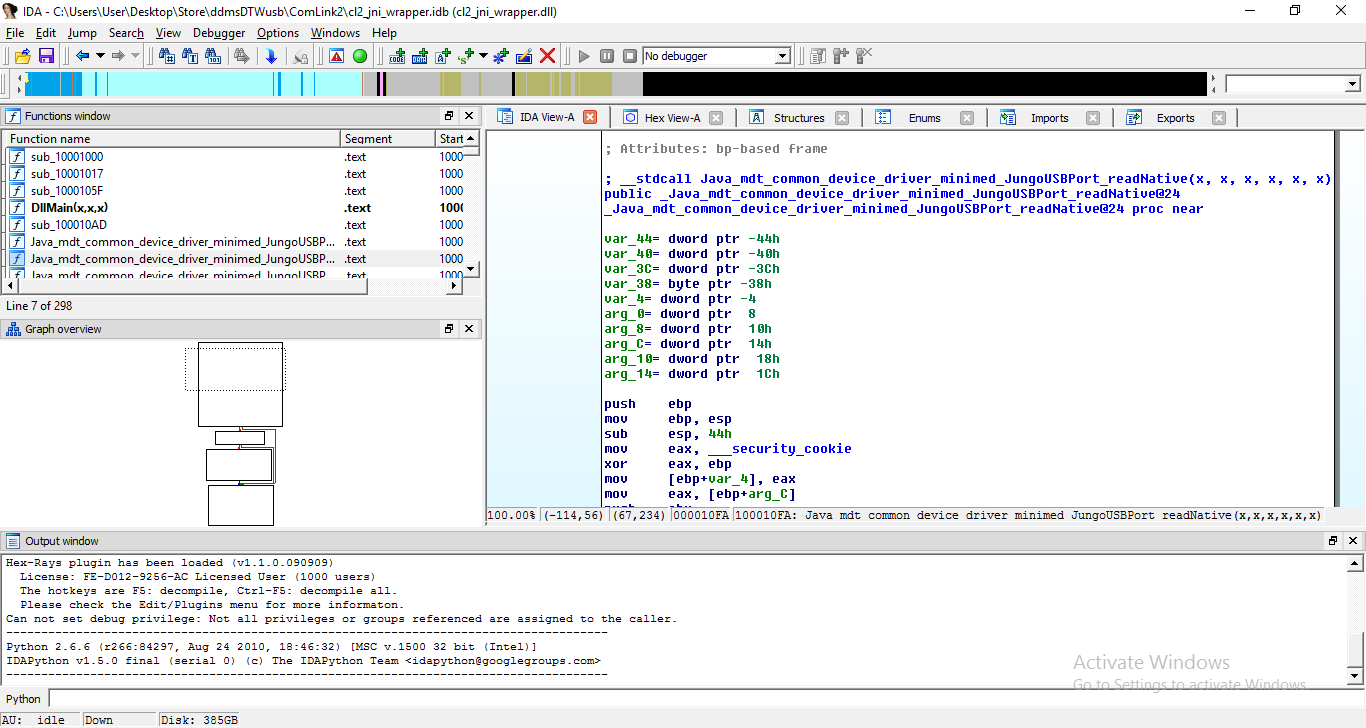Open string style dropdown arrow
1366x728 pixels.
pos(483,56)
